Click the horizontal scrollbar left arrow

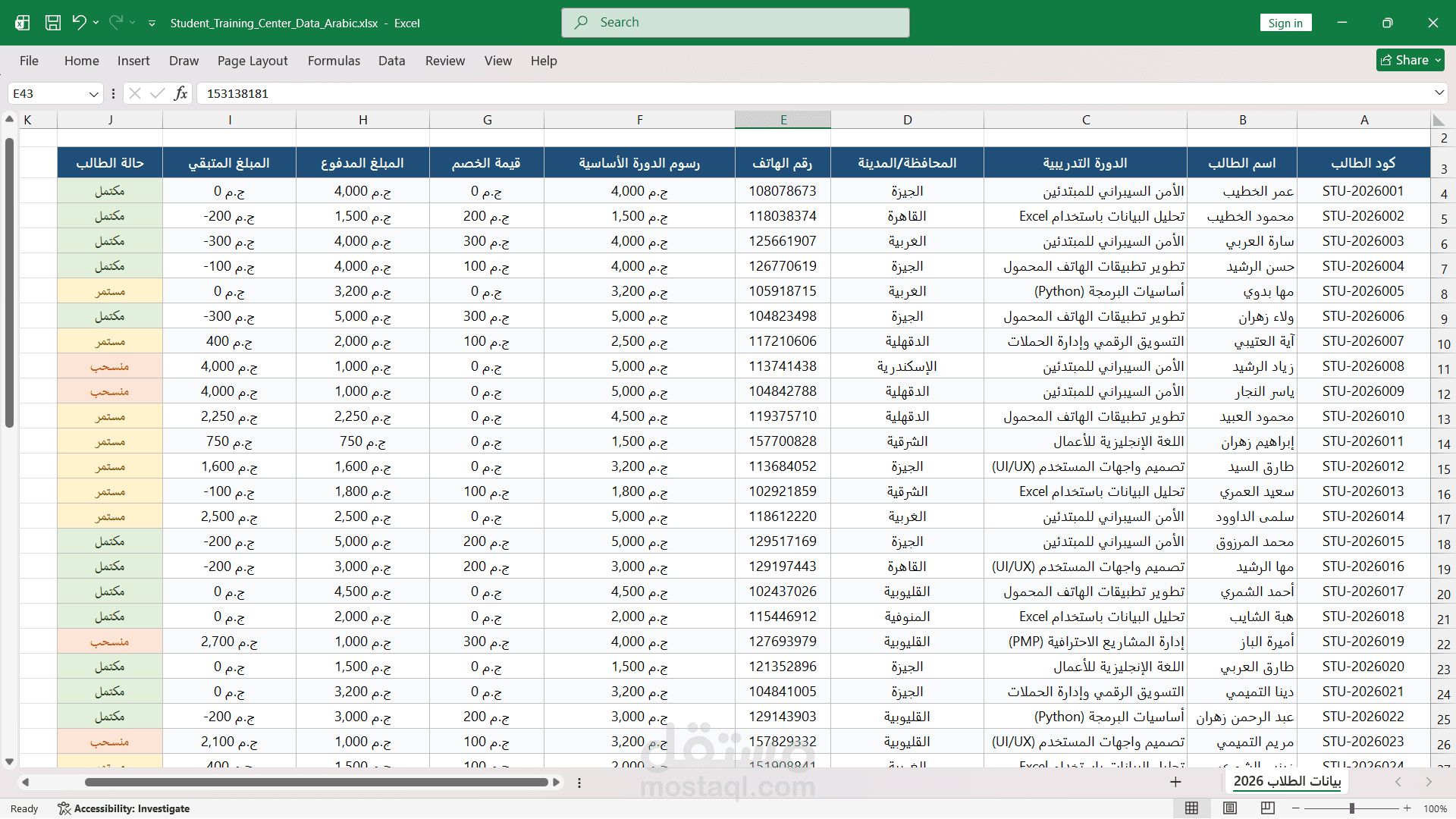click(25, 782)
